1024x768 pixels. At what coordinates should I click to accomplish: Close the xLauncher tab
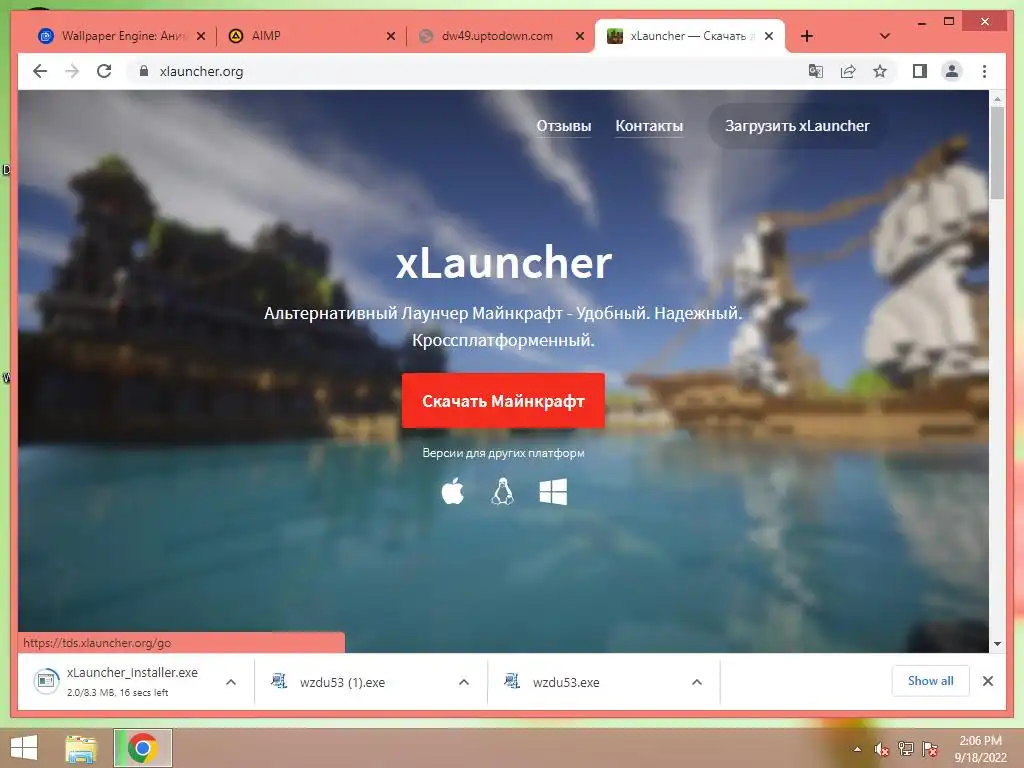pyautogui.click(x=769, y=36)
